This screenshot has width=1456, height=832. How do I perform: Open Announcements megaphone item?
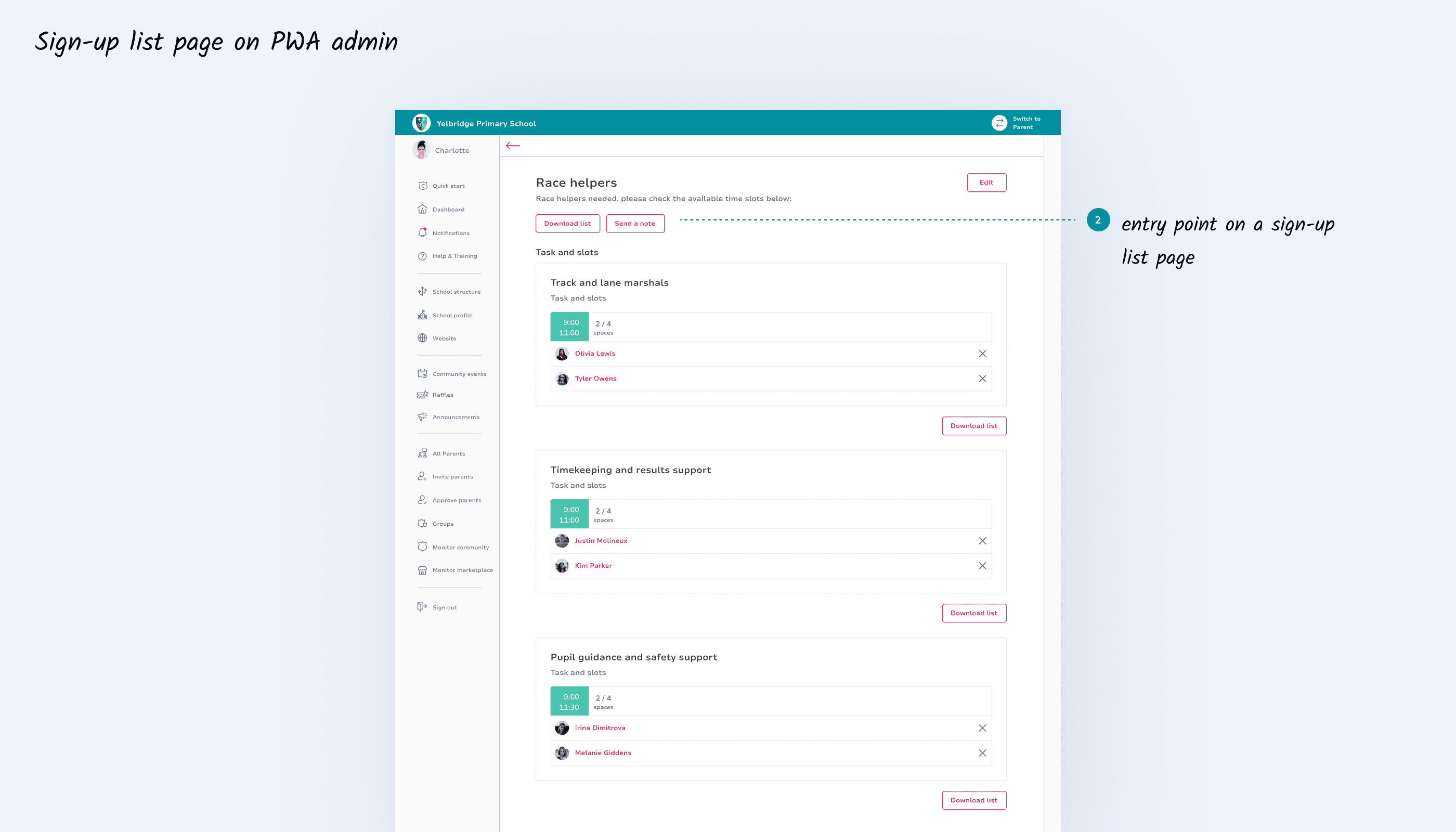click(456, 417)
